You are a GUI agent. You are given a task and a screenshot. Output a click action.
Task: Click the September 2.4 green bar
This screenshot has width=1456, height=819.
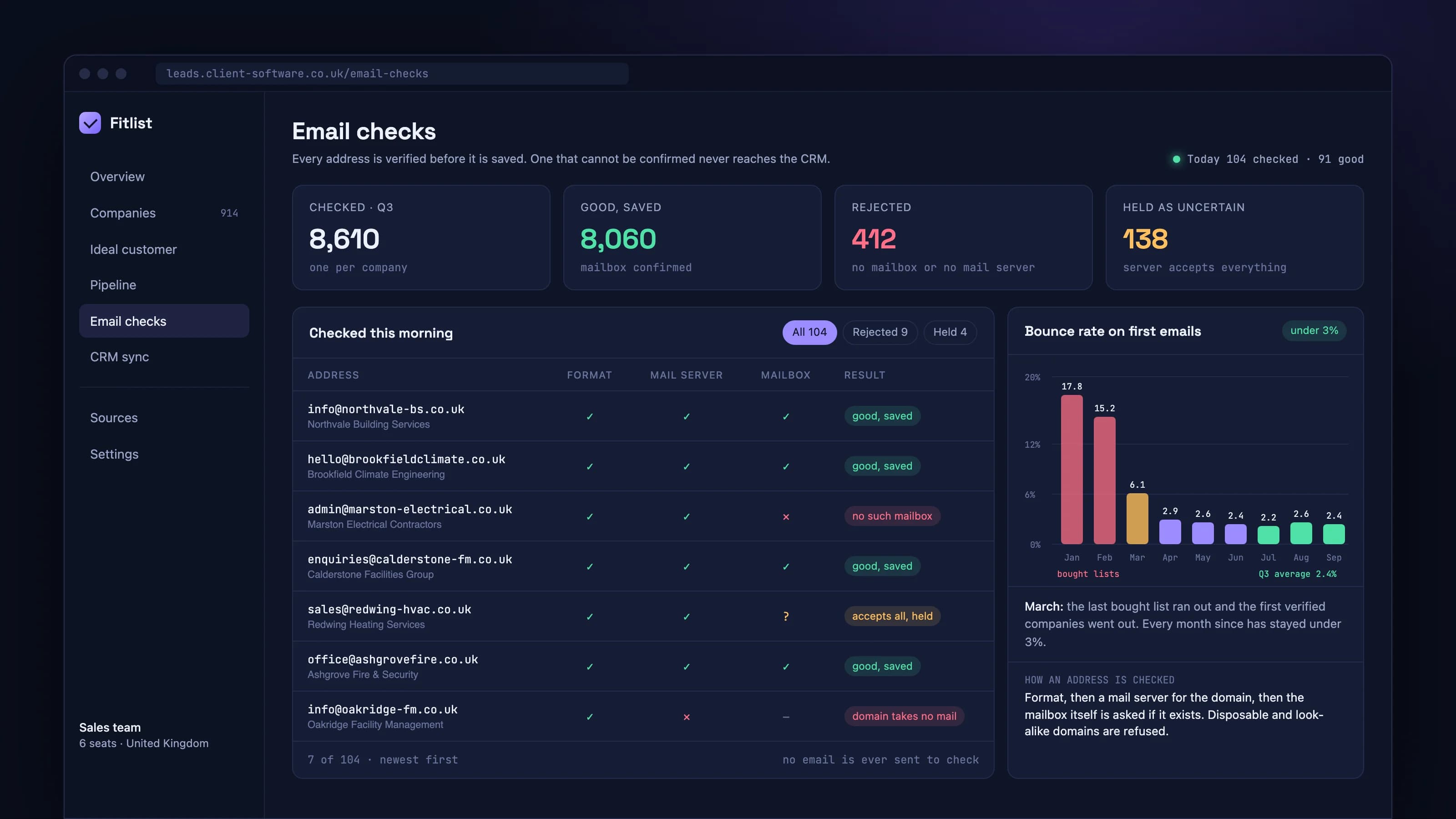1333,534
